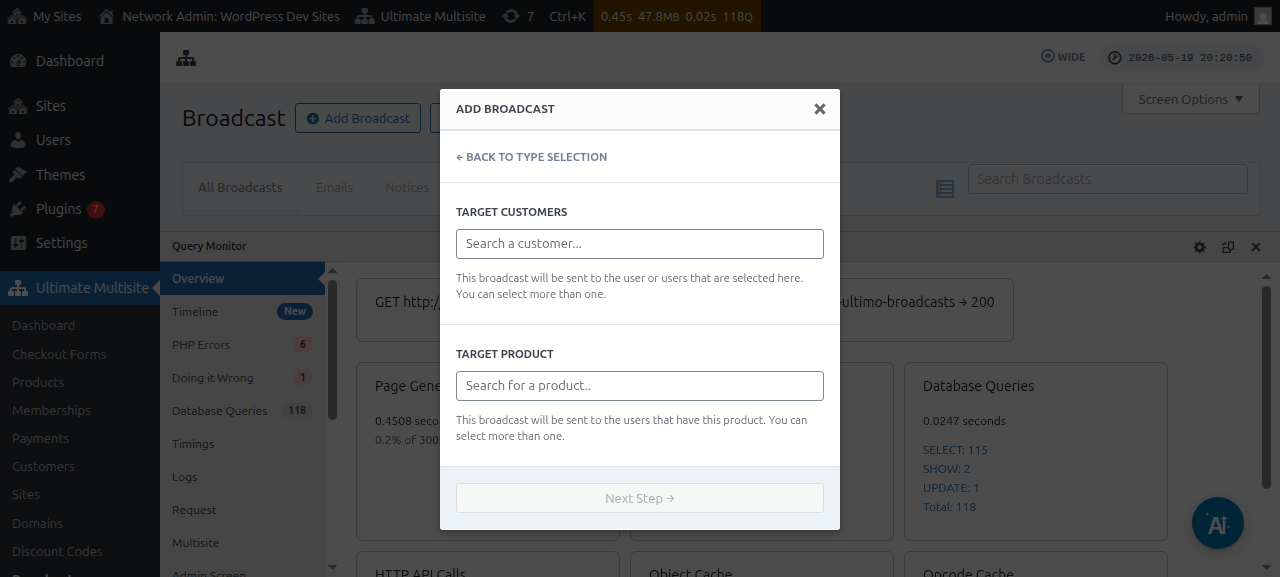Open the updates counter in admin bar
Screen dimensions: 1280x577
pyautogui.click(x=517, y=16)
